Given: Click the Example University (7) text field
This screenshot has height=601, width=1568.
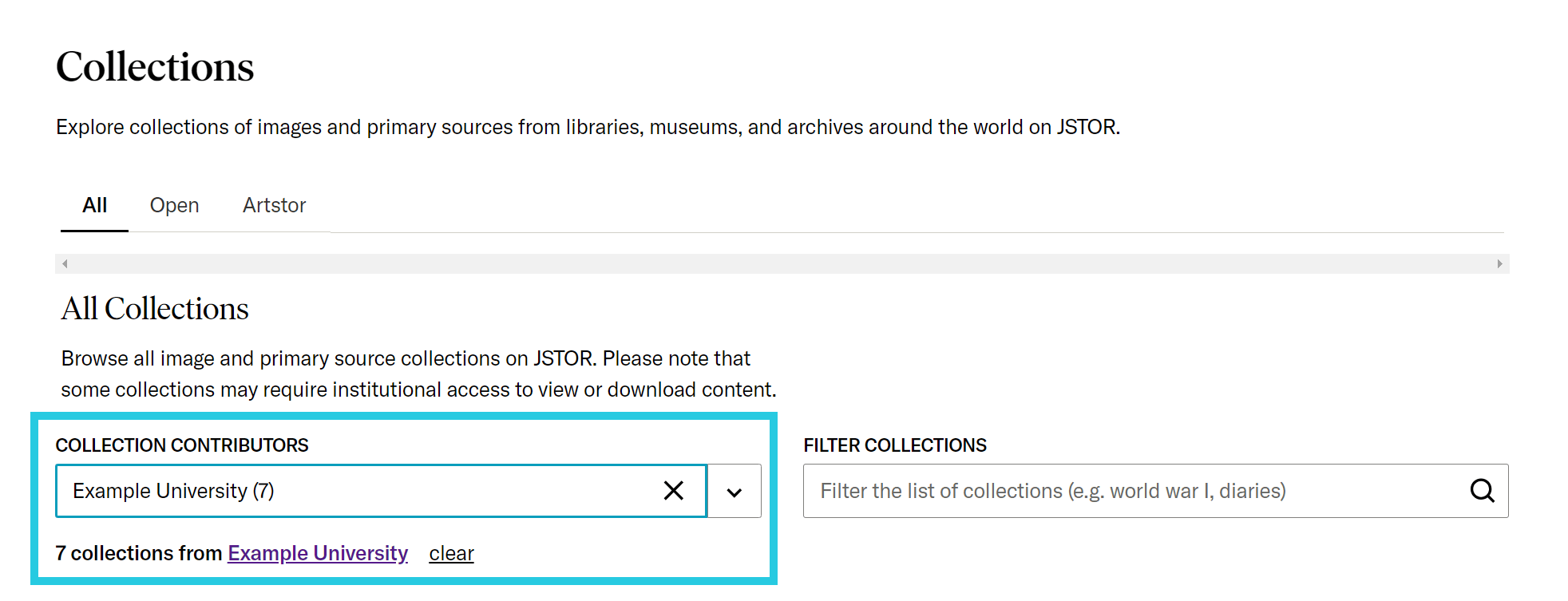Looking at the screenshot, I should [319, 491].
